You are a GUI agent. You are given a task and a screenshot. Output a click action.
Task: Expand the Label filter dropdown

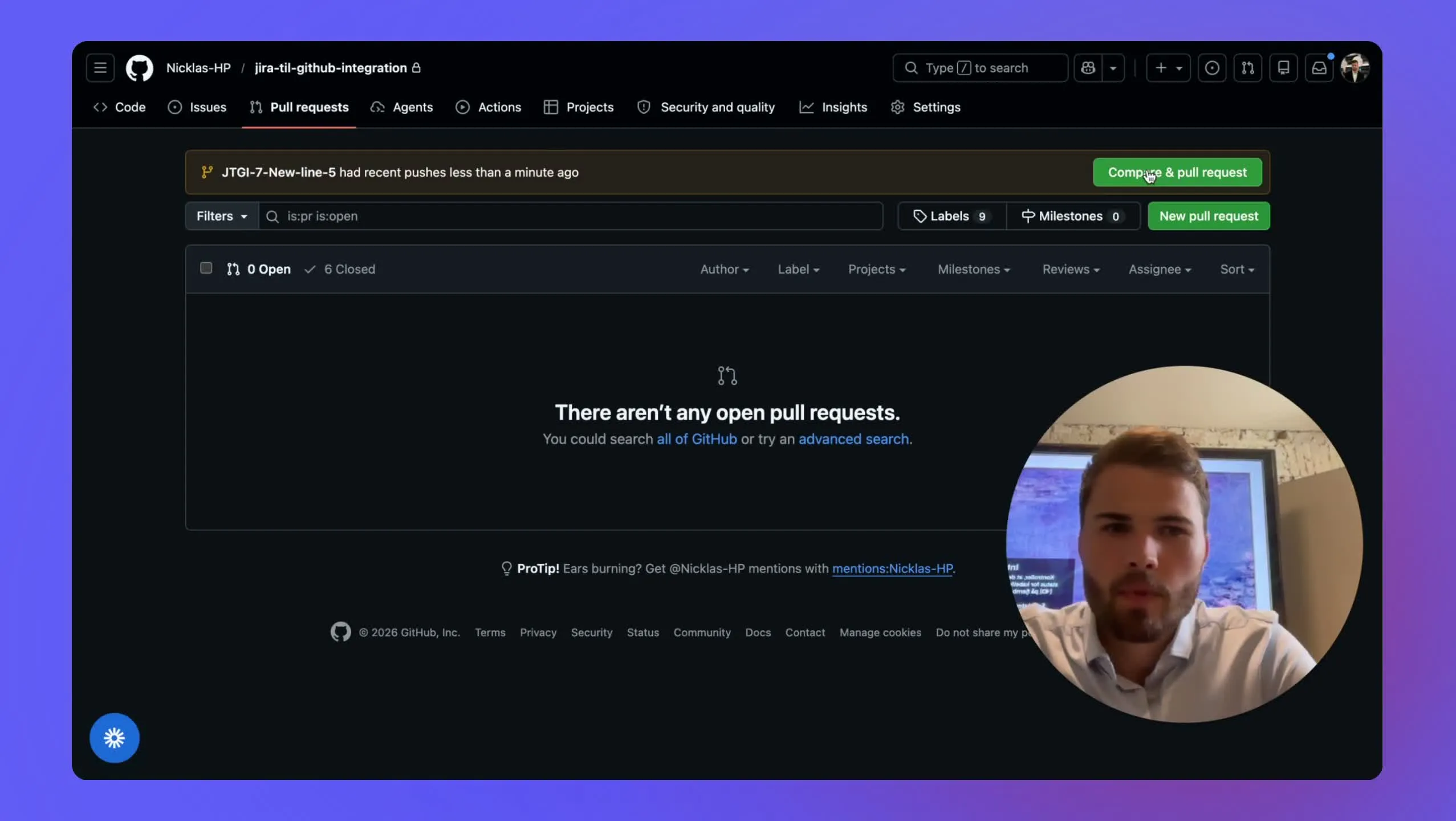point(799,269)
